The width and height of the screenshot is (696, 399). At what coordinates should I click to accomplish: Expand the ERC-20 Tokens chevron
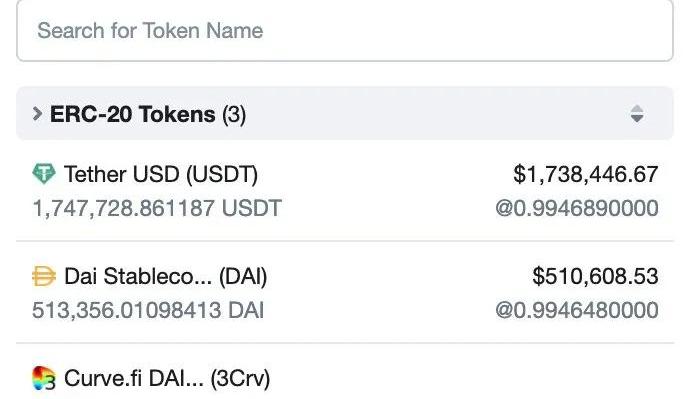point(37,114)
